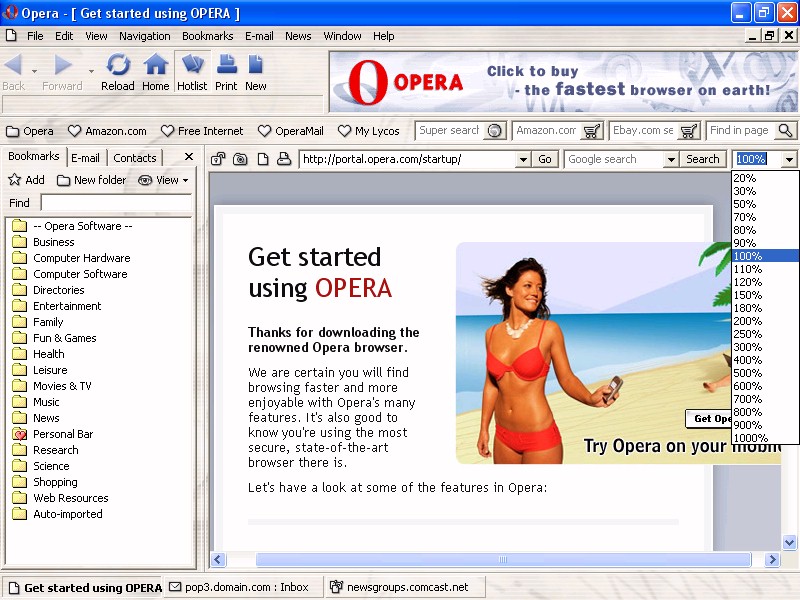
Task: Click the Forward arrow icon
Action: tap(63, 65)
